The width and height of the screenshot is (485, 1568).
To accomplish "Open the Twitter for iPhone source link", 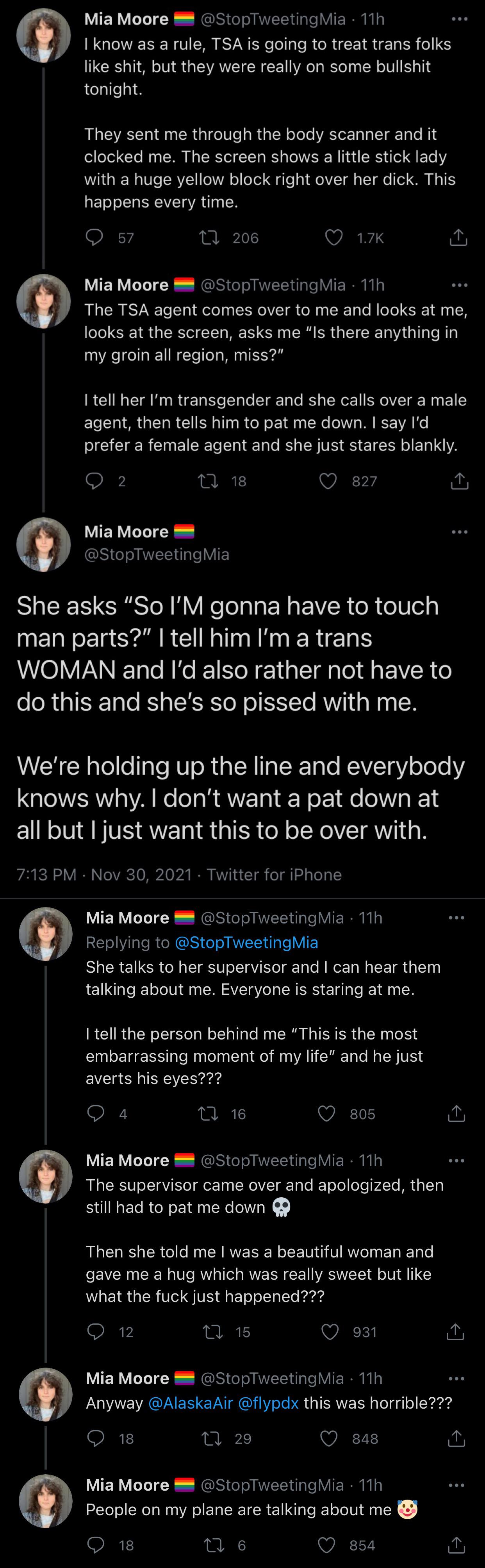I will (274, 875).
